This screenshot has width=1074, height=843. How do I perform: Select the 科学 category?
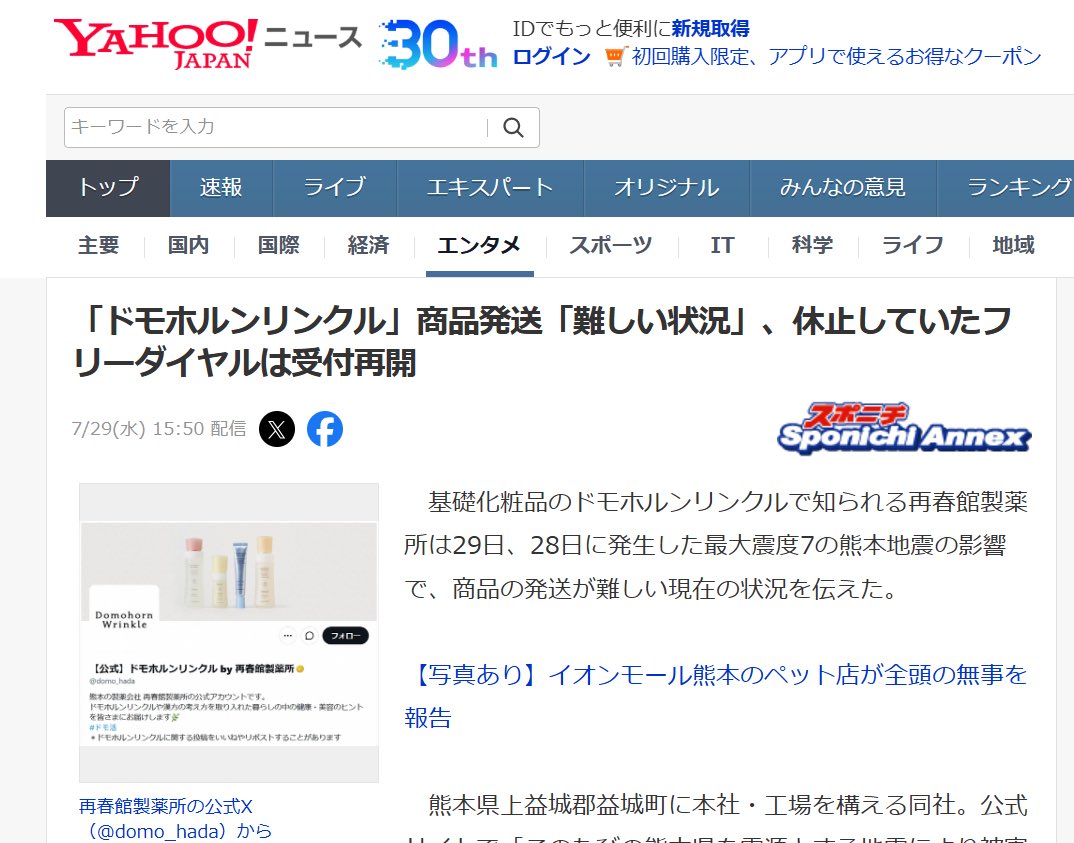[812, 245]
